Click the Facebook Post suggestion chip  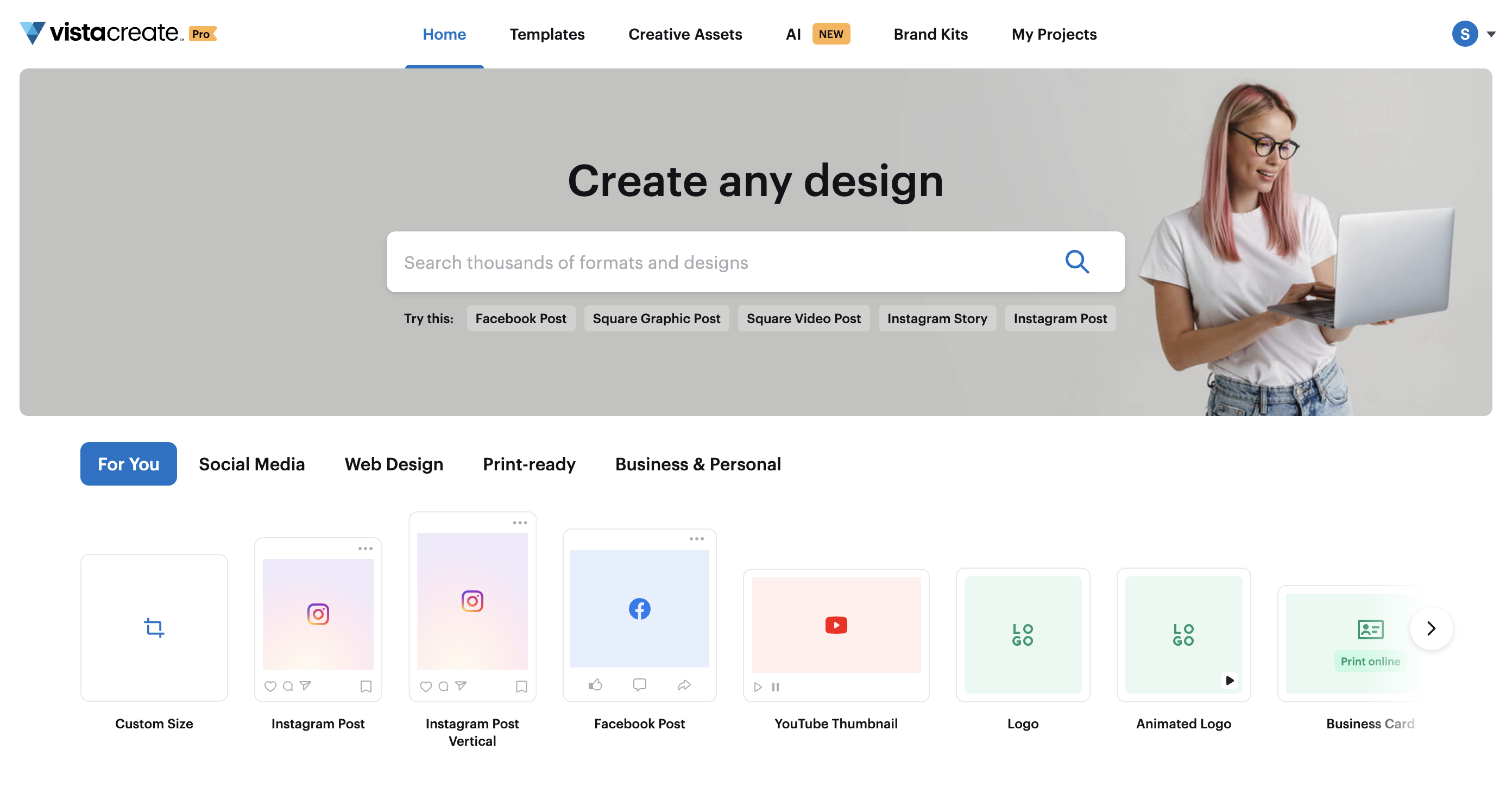coord(521,318)
